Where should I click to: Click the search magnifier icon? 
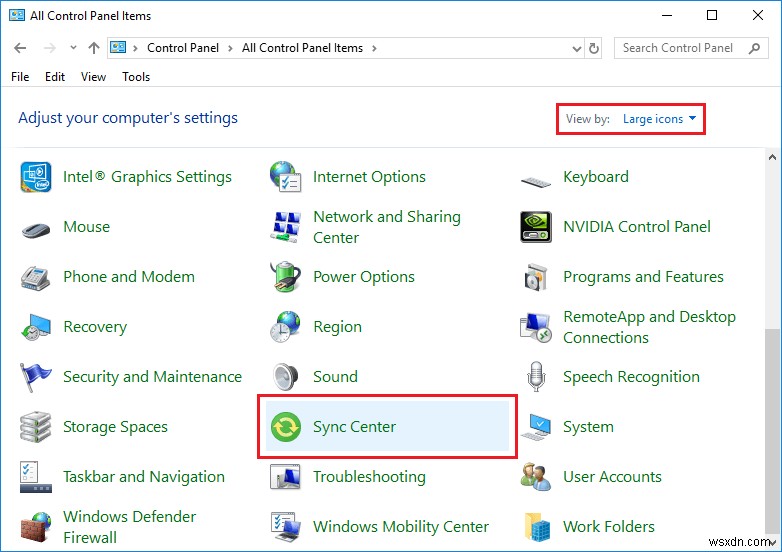(754, 48)
